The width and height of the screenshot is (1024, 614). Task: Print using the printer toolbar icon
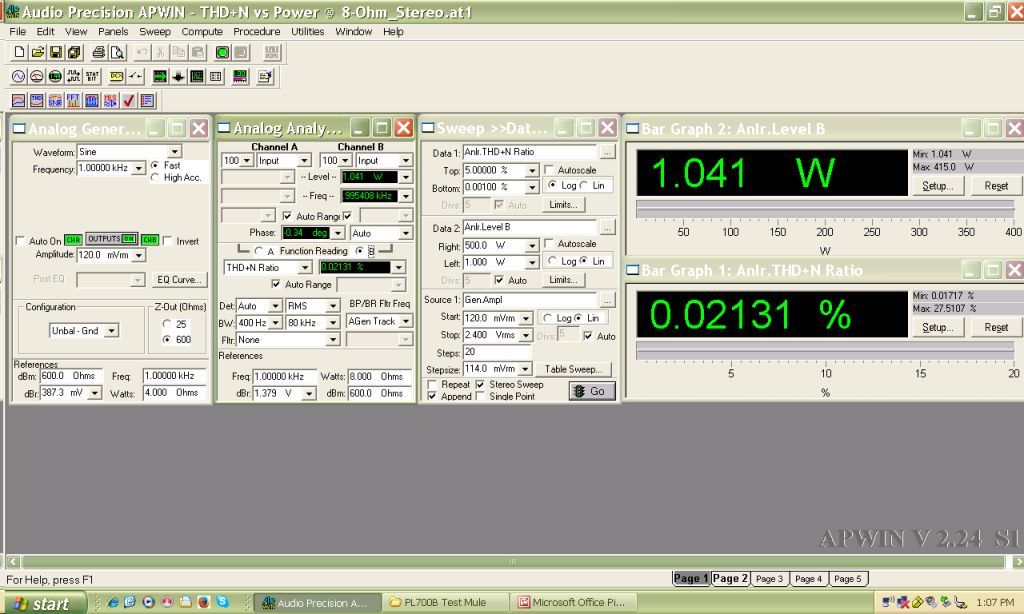(99, 52)
